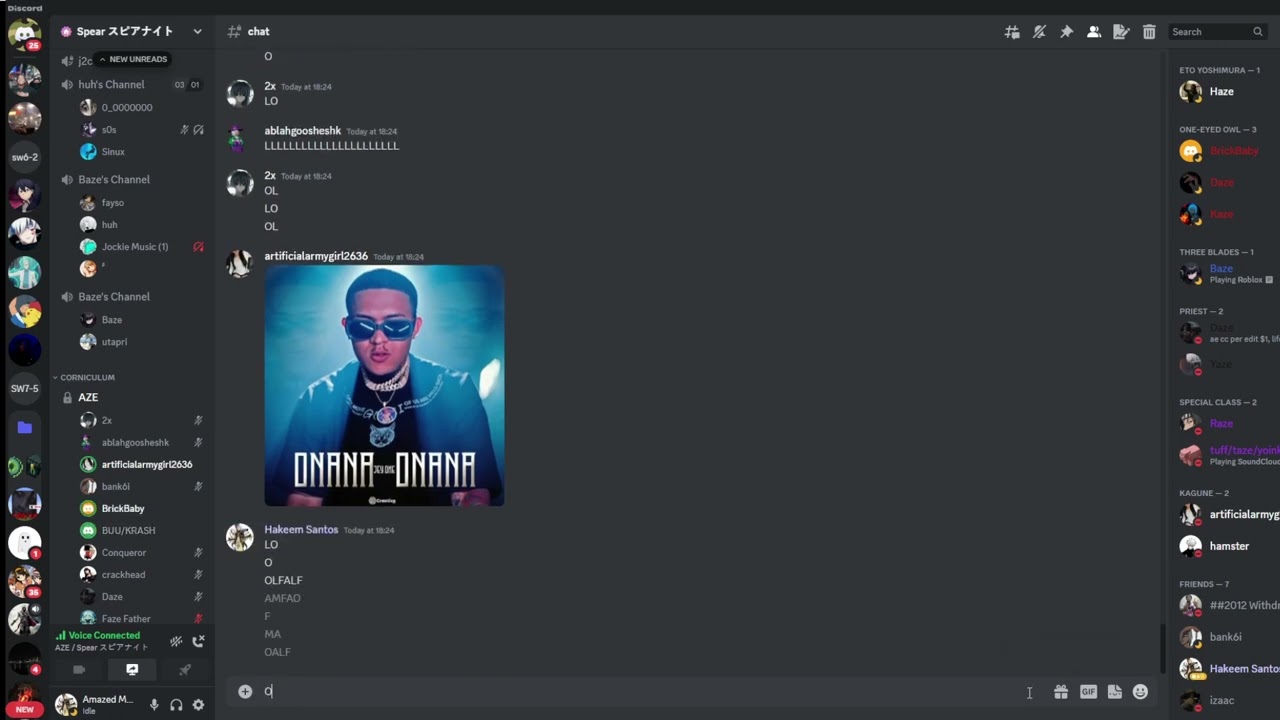Select BUU/KRASH in AZE voice channel

[128, 531]
